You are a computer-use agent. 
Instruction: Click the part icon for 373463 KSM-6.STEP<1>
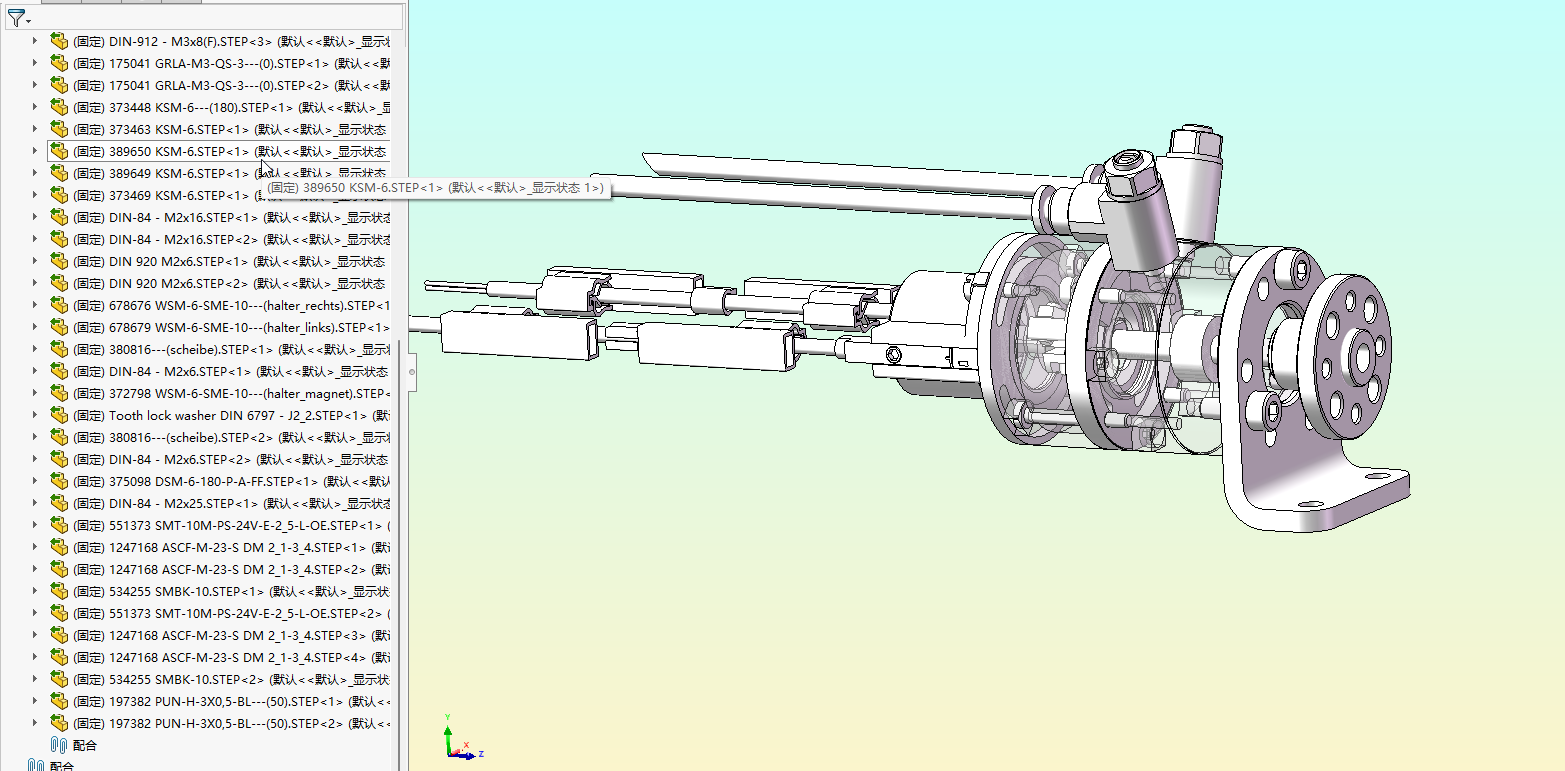[x=59, y=129]
